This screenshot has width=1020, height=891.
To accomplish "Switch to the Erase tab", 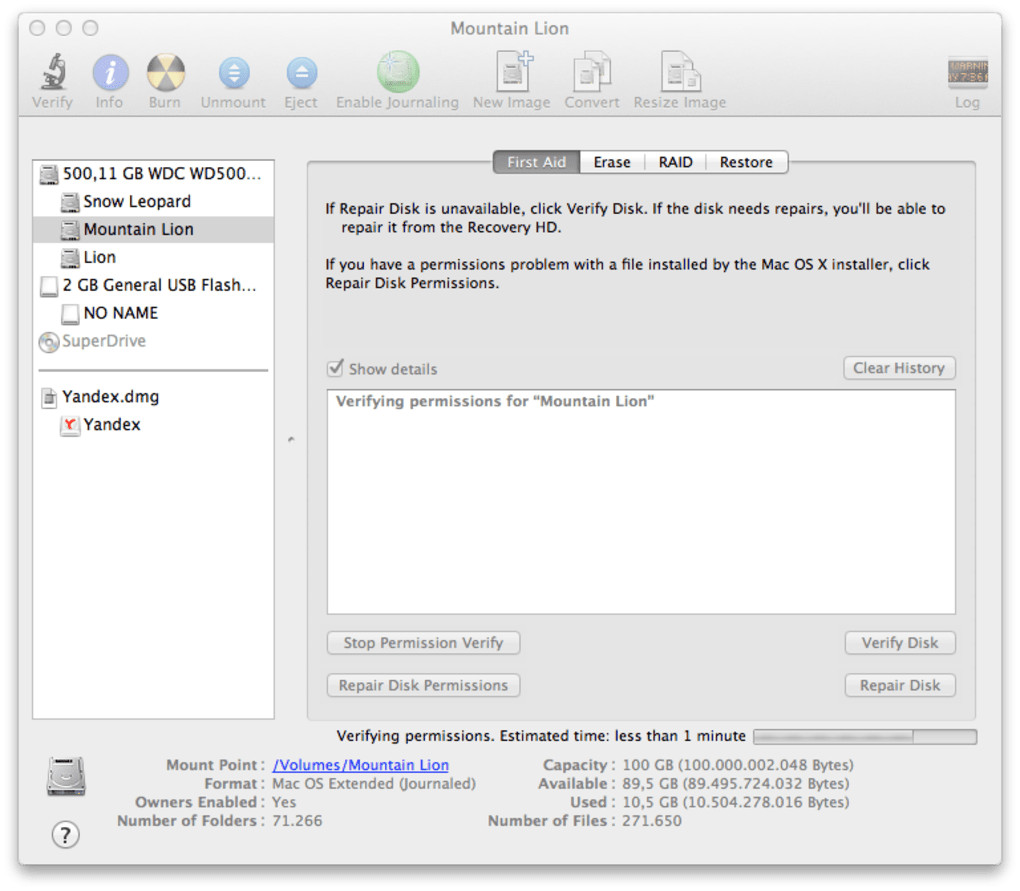I will pyautogui.click(x=611, y=162).
